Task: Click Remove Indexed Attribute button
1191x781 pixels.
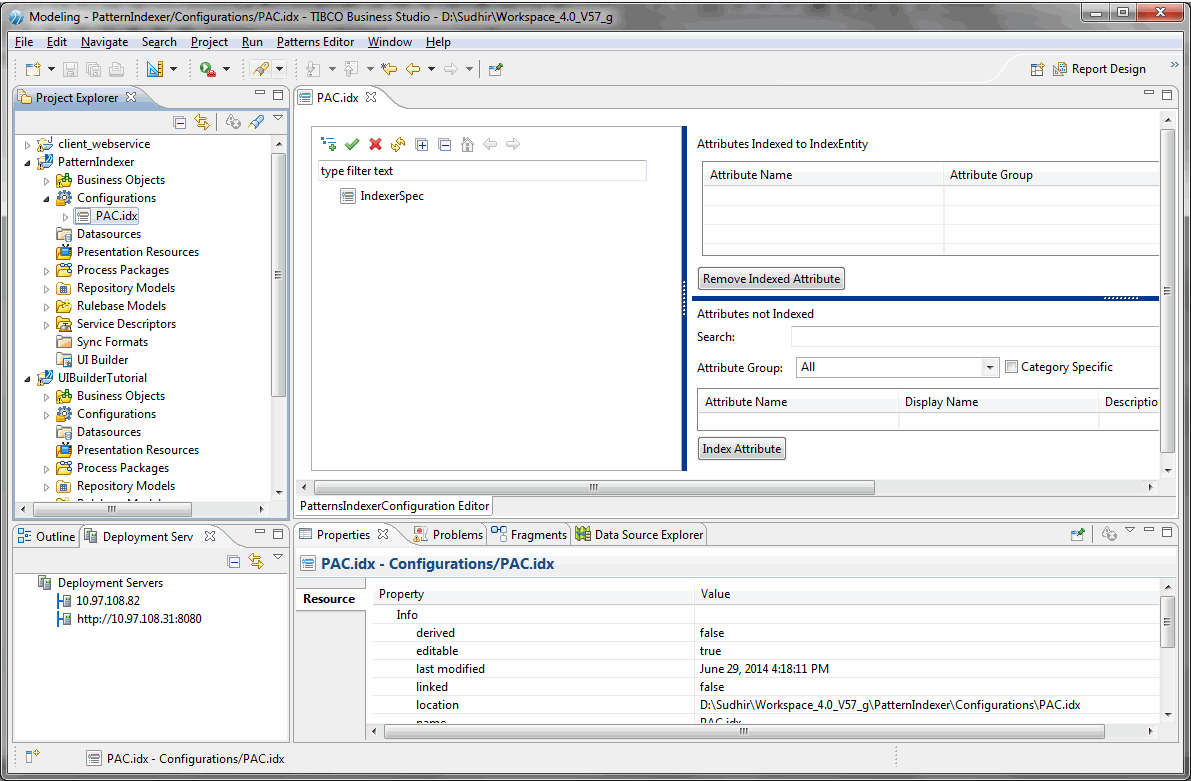Action: 771,279
